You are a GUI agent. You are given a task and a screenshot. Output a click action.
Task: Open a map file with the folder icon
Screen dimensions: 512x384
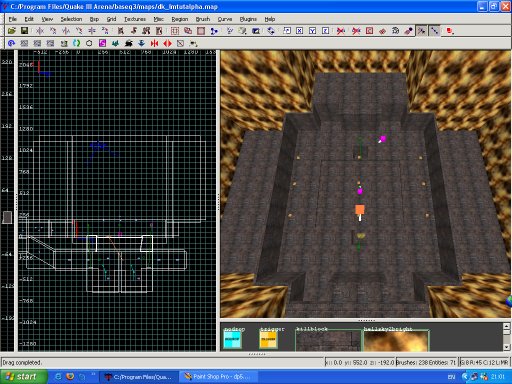[12, 31]
